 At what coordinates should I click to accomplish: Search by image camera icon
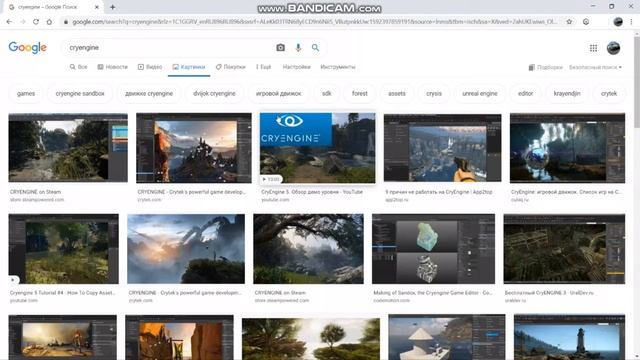pyautogui.click(x=280, y=48)
